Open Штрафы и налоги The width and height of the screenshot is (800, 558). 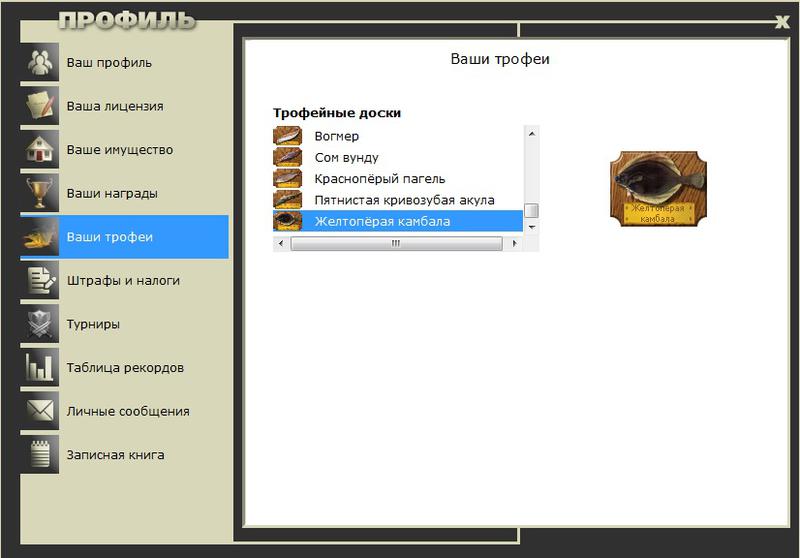124,281
